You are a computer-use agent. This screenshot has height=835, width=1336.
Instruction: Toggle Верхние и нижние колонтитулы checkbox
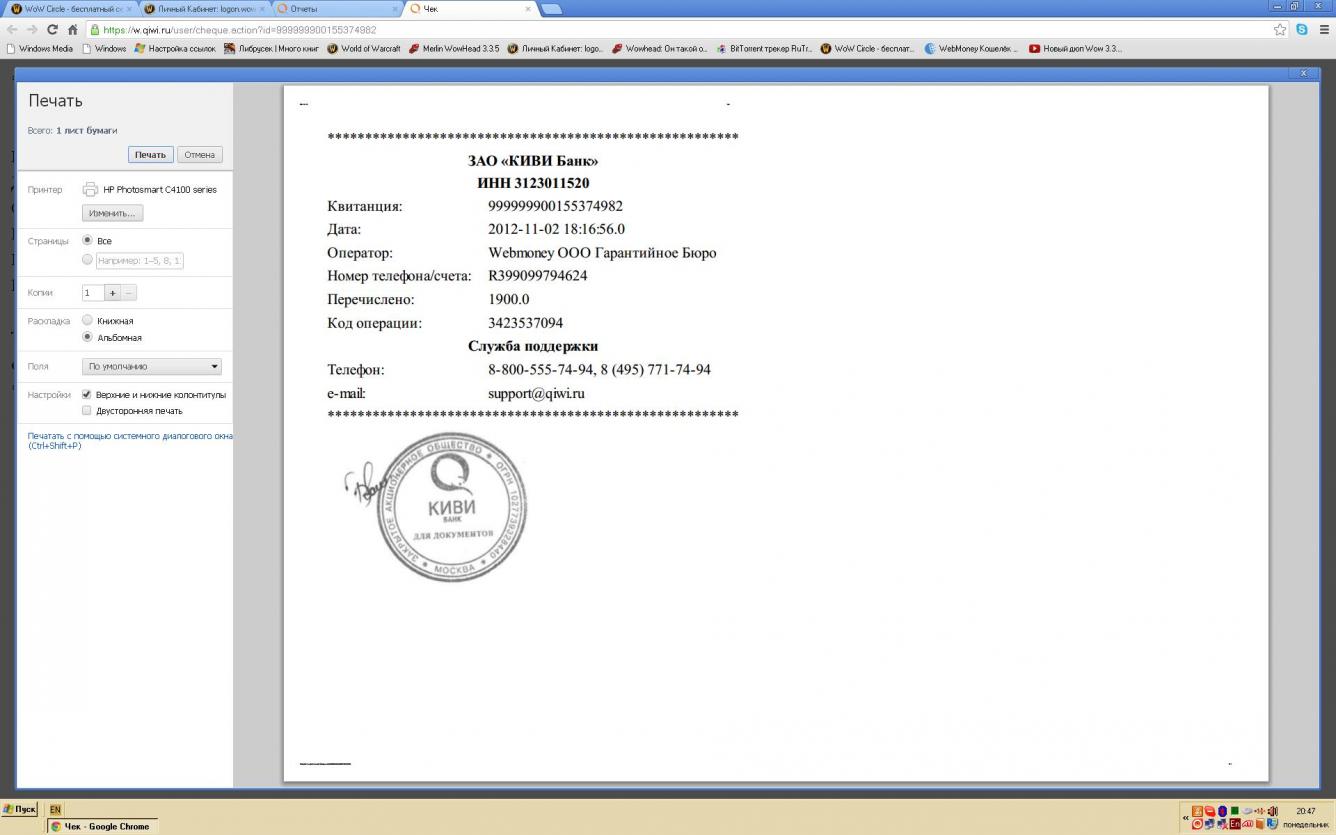tap(87, 395)
